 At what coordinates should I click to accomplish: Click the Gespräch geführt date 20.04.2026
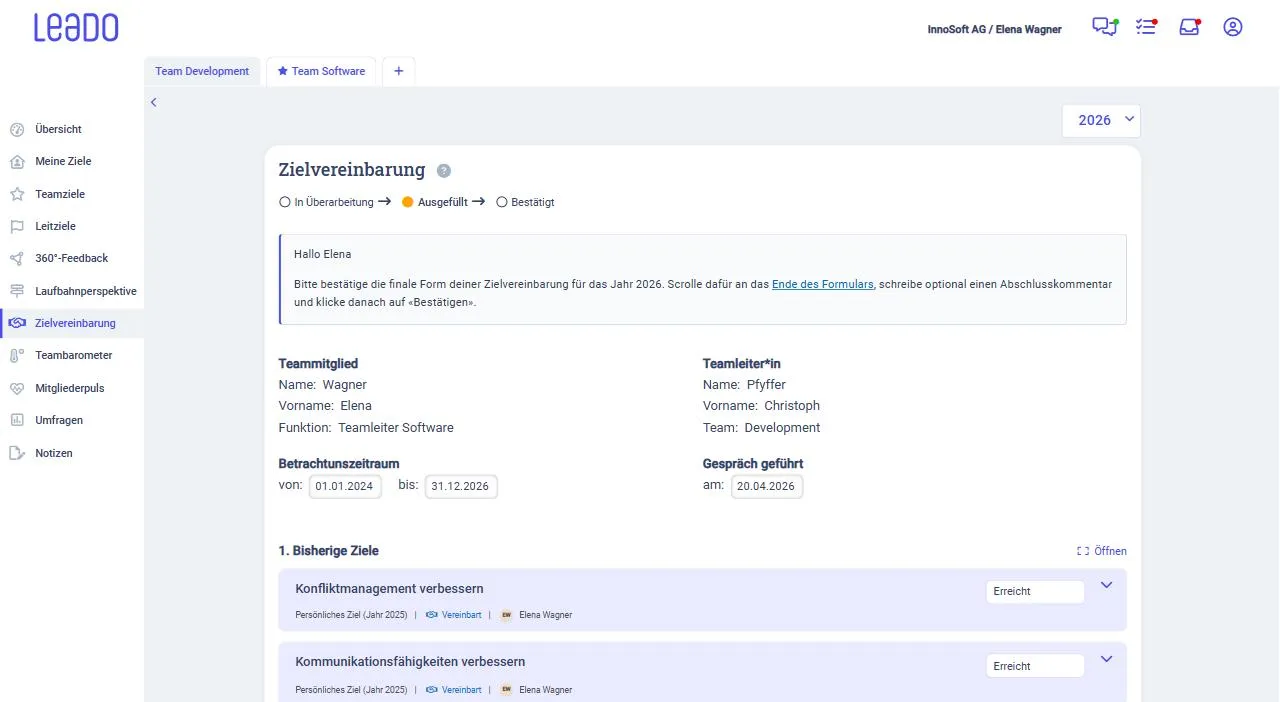[x=767, y=487]
